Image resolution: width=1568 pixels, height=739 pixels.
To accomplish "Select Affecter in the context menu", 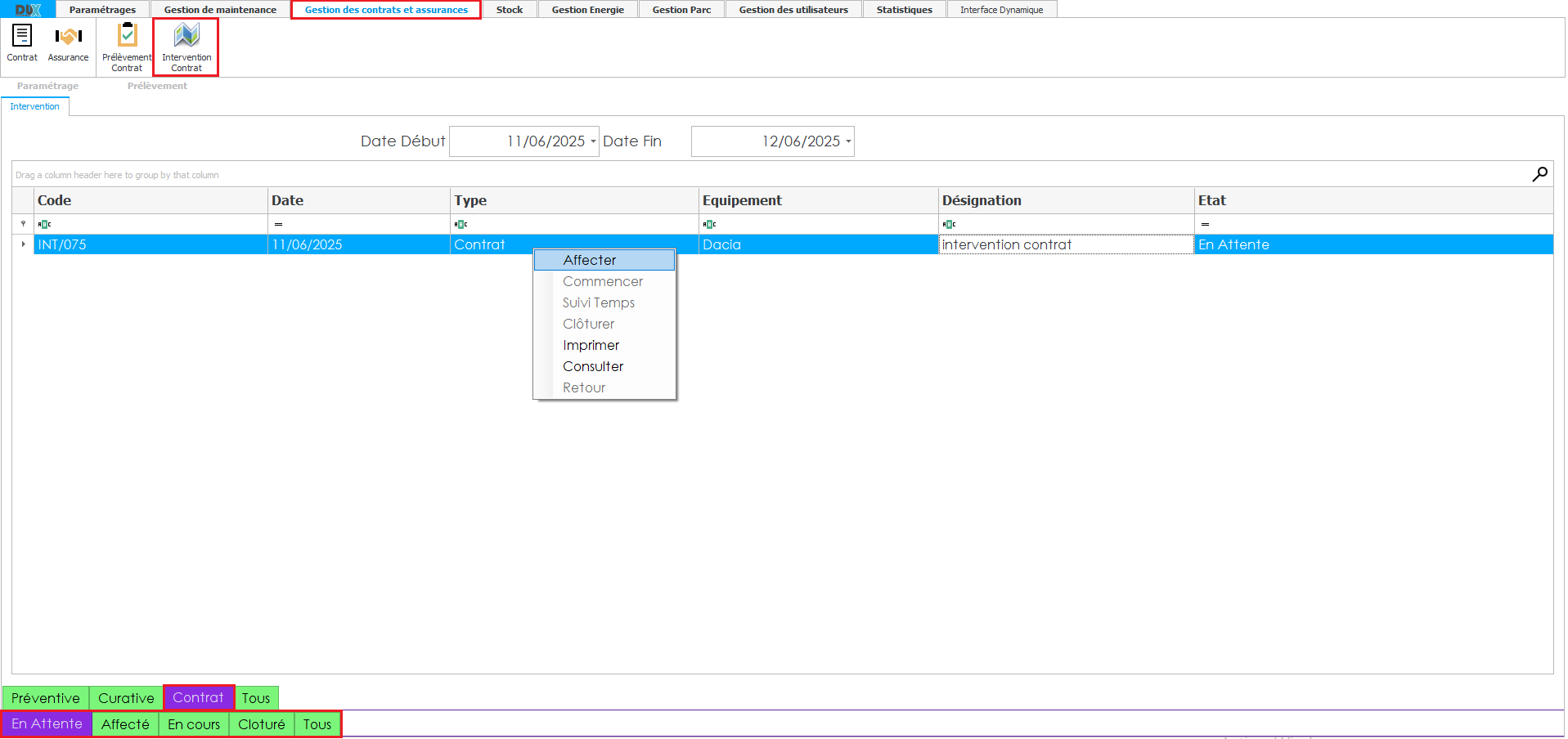I will [590, 260].
